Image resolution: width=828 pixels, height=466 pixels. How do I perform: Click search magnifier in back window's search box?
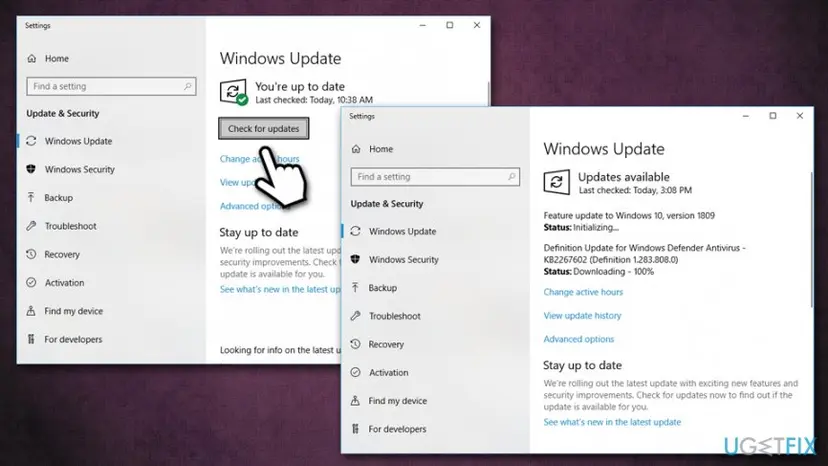[x=187, y=86]
